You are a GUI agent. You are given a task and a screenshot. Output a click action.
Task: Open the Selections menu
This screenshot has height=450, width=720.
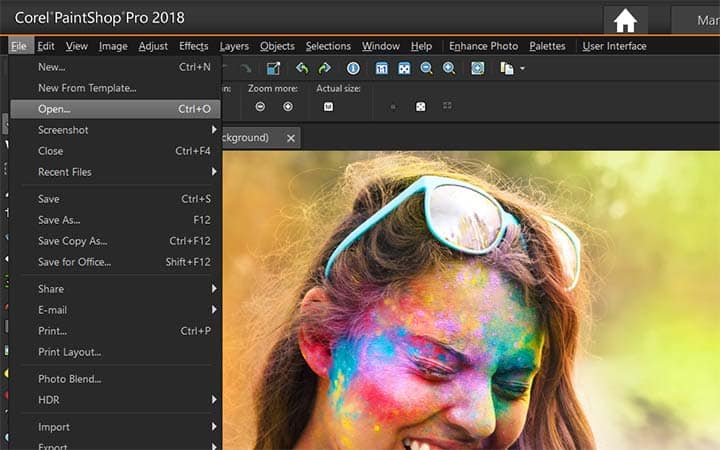(328, 46)
